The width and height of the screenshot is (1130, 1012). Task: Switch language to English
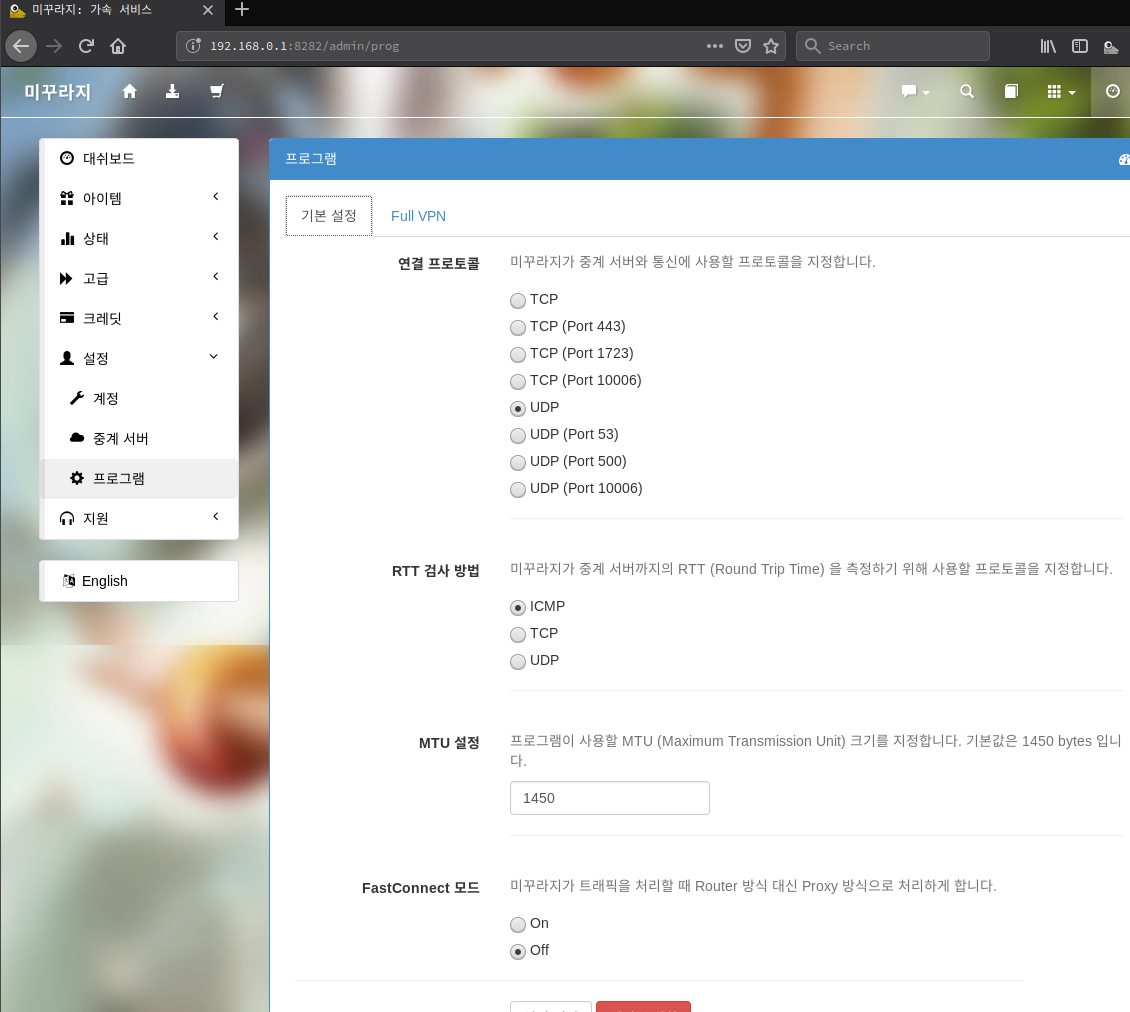click(x=104, y=581)
